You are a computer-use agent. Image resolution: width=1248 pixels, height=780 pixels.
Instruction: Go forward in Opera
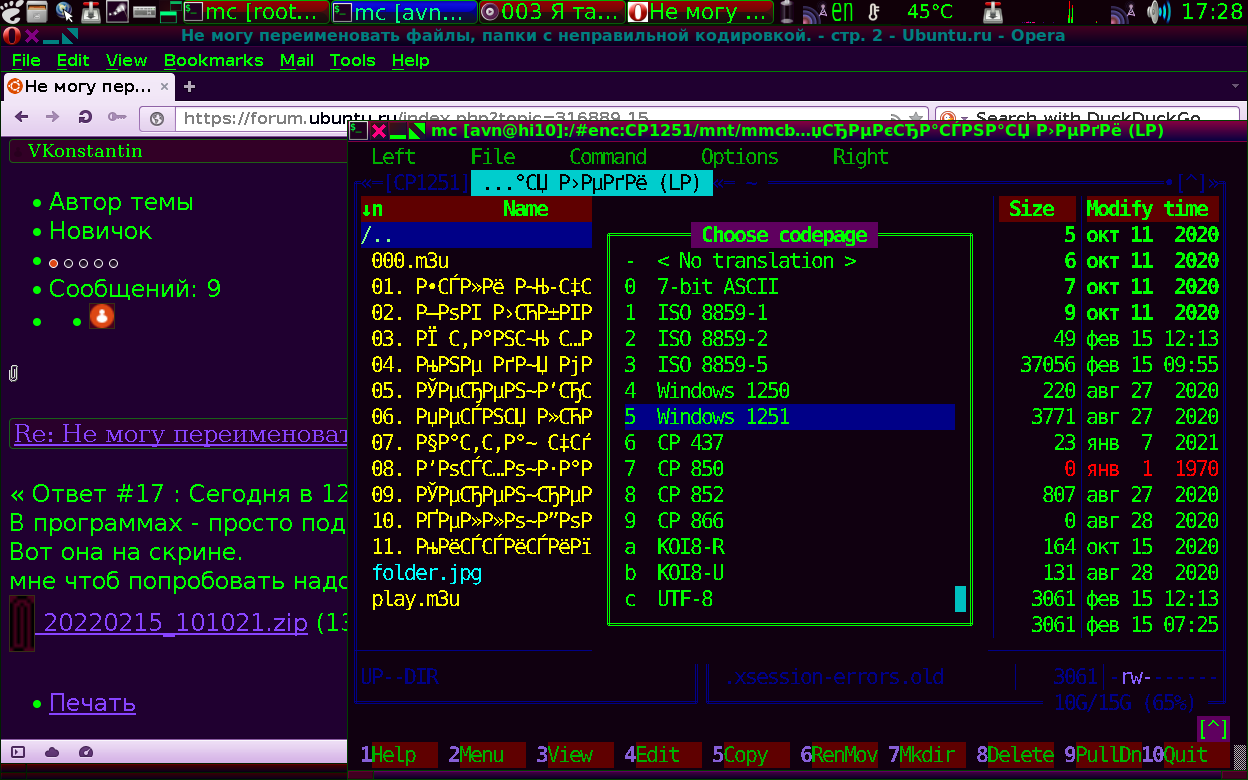(53, 118)
